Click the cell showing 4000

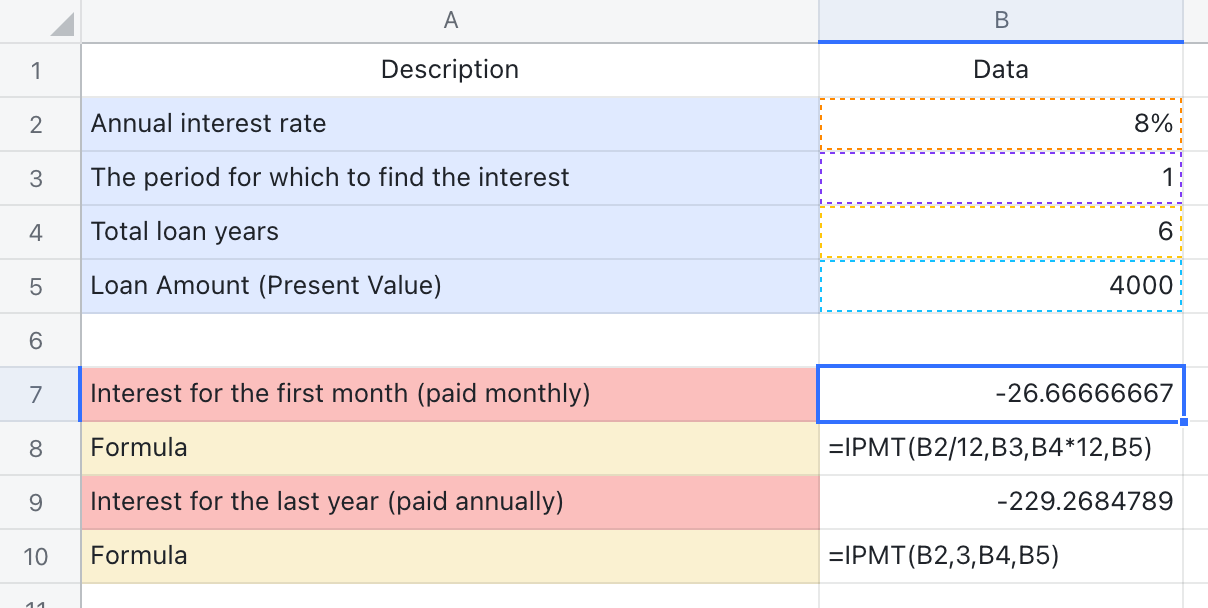click(1000, 285)
